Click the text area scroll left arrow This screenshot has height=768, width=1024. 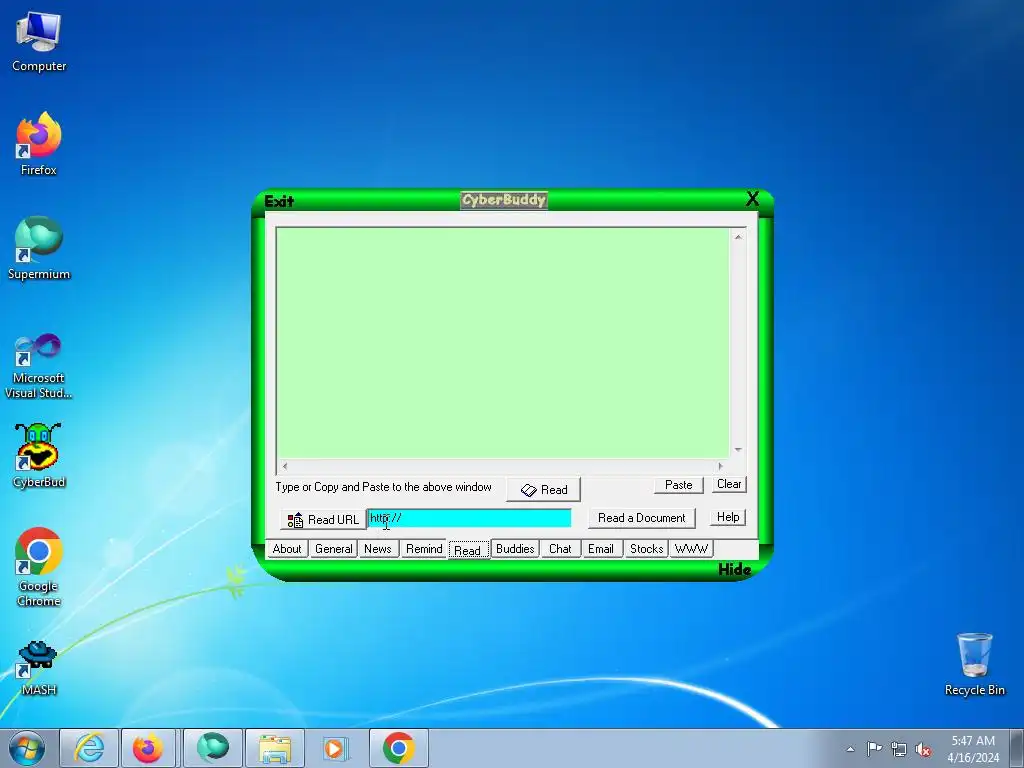point(284,466)
